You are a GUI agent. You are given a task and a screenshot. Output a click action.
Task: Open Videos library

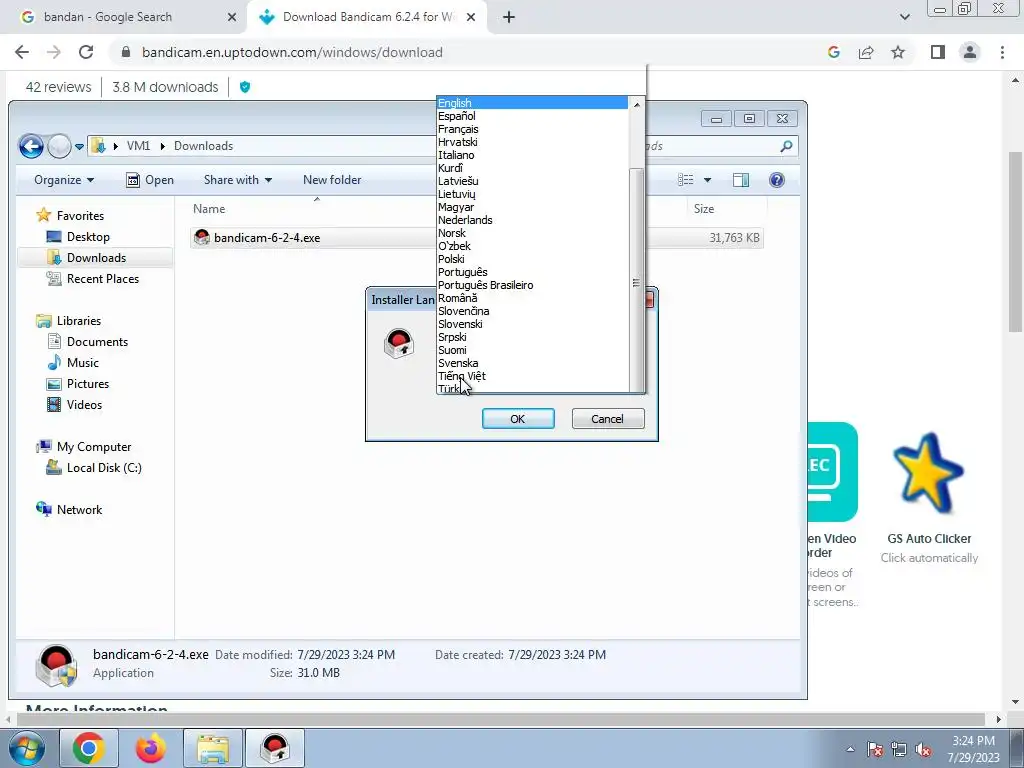point(84,404)
